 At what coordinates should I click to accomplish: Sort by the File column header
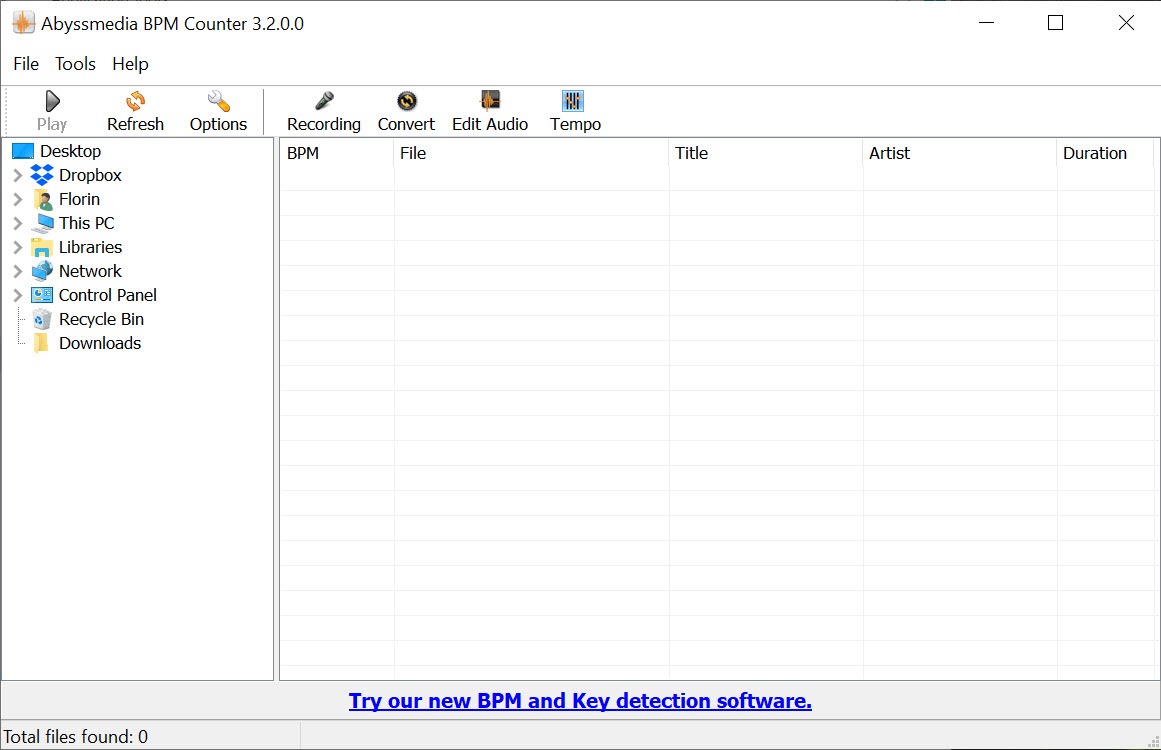pyautogui.click(x=532, y=153)
